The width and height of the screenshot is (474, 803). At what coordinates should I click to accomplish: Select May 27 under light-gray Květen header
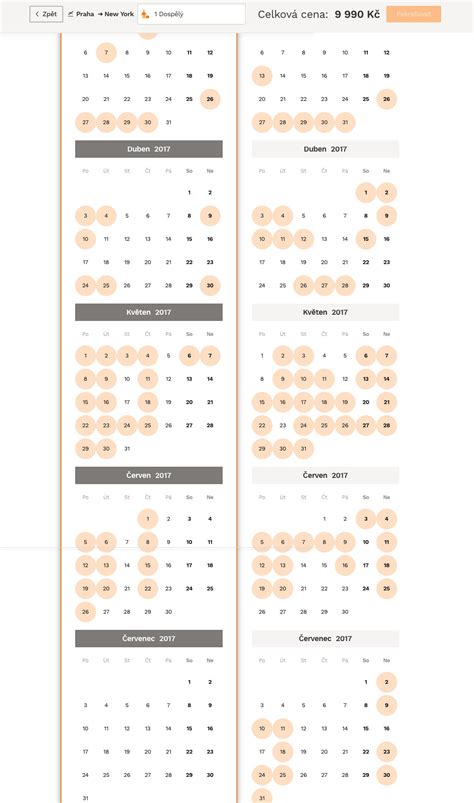365,426
